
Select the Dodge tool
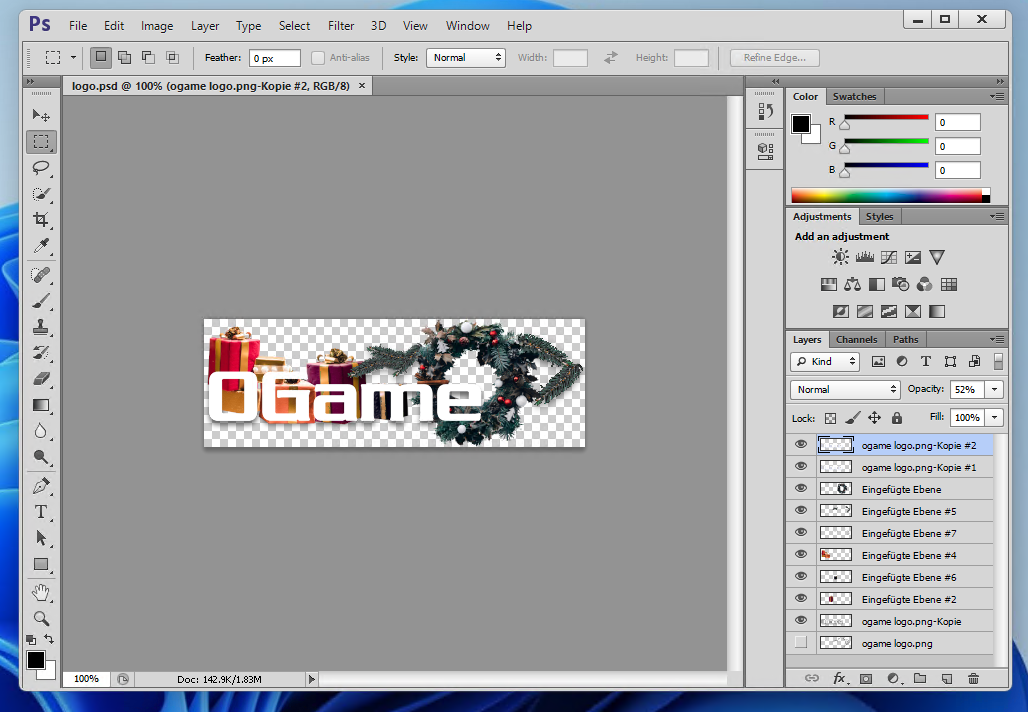[x=41, y=457]
